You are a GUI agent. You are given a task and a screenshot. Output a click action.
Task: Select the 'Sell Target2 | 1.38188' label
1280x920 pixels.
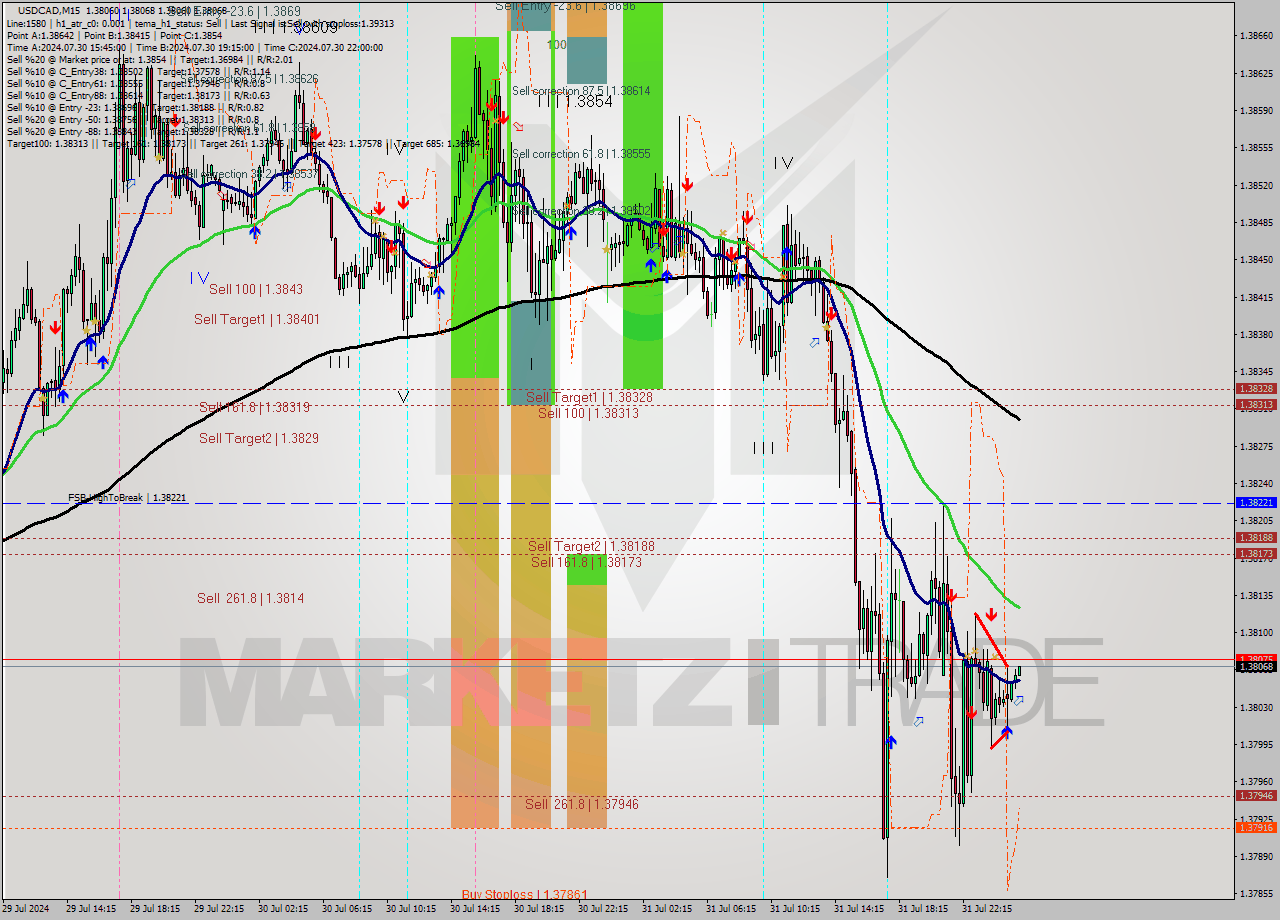[x=591, y=546]
